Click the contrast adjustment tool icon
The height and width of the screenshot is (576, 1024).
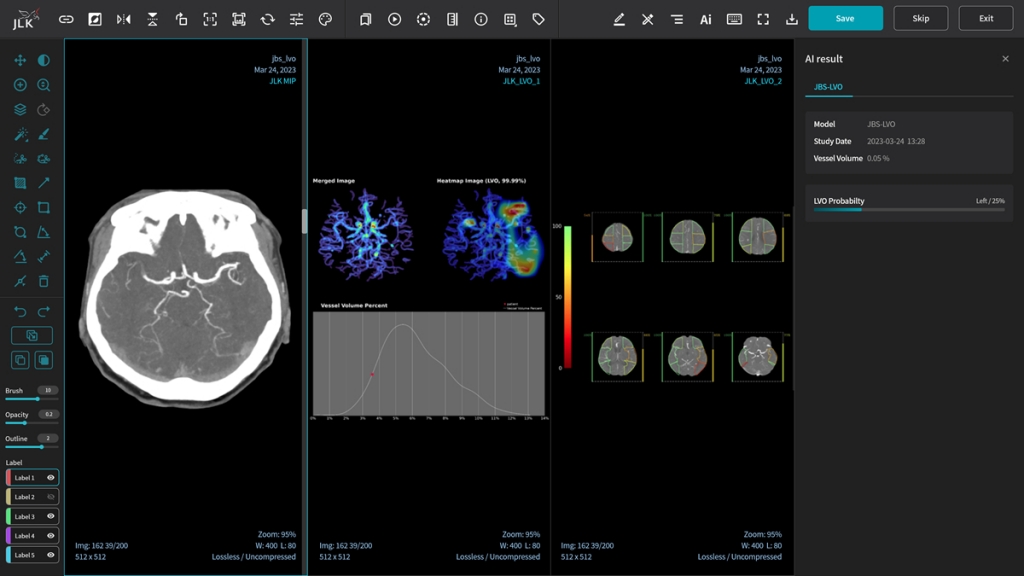pyautogui.click(x=44, y=60)
